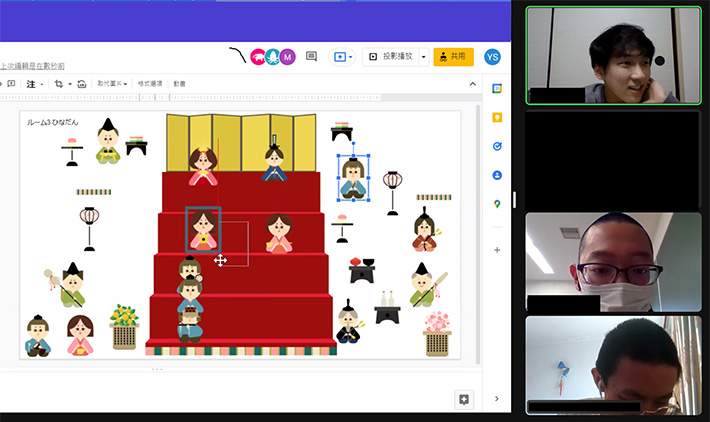Expand the slideshow options dropdown arrow

[x=423, y=57]
